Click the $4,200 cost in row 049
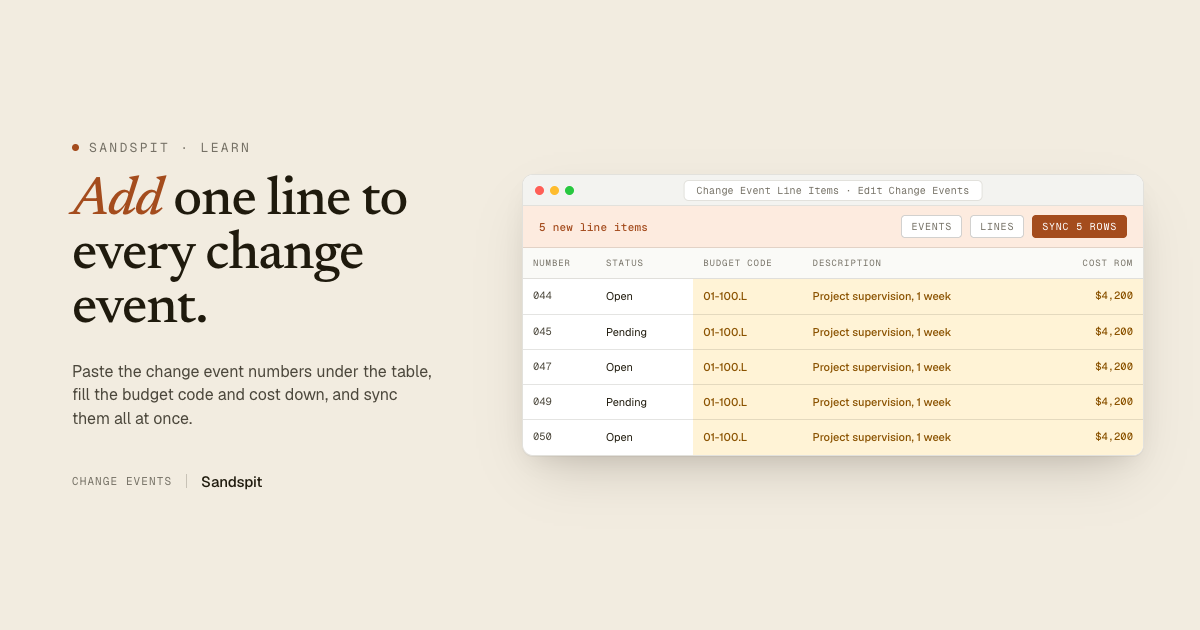Image resolution: width=1200 pixels, height=630 pixels. pyautogui.click(x=1114, y=402)
